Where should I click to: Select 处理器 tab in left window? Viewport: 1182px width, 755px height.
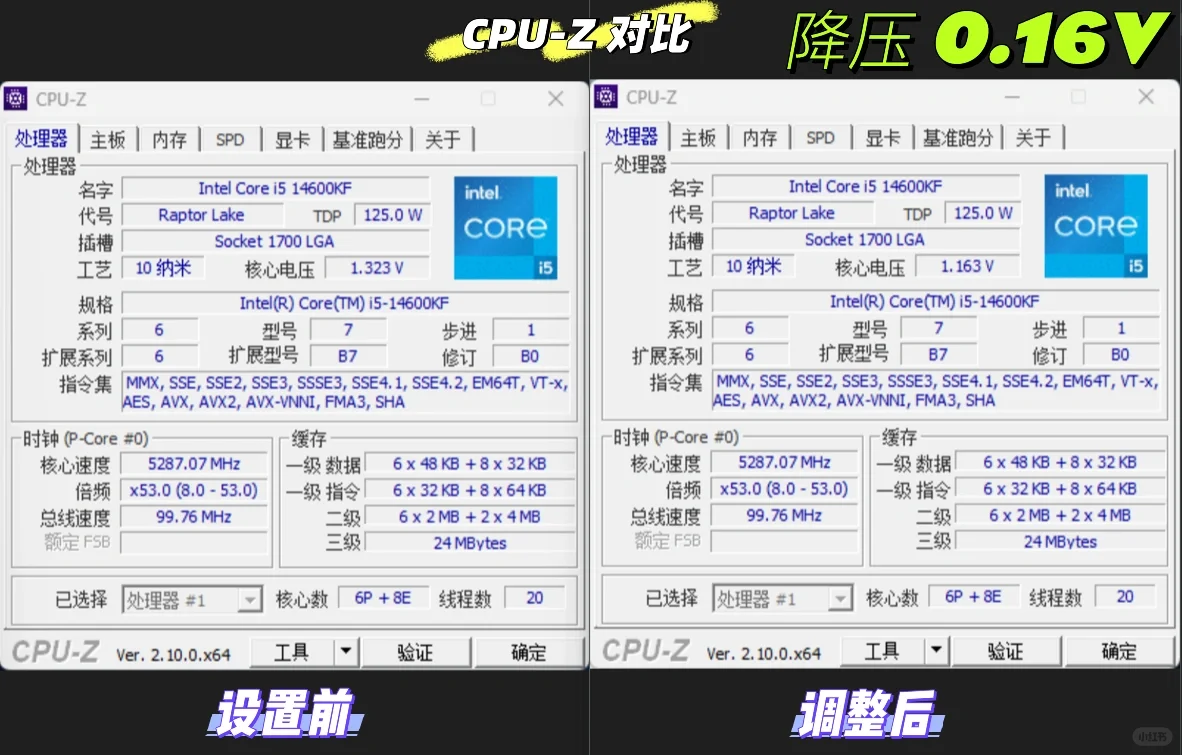[x=41, y=139]
